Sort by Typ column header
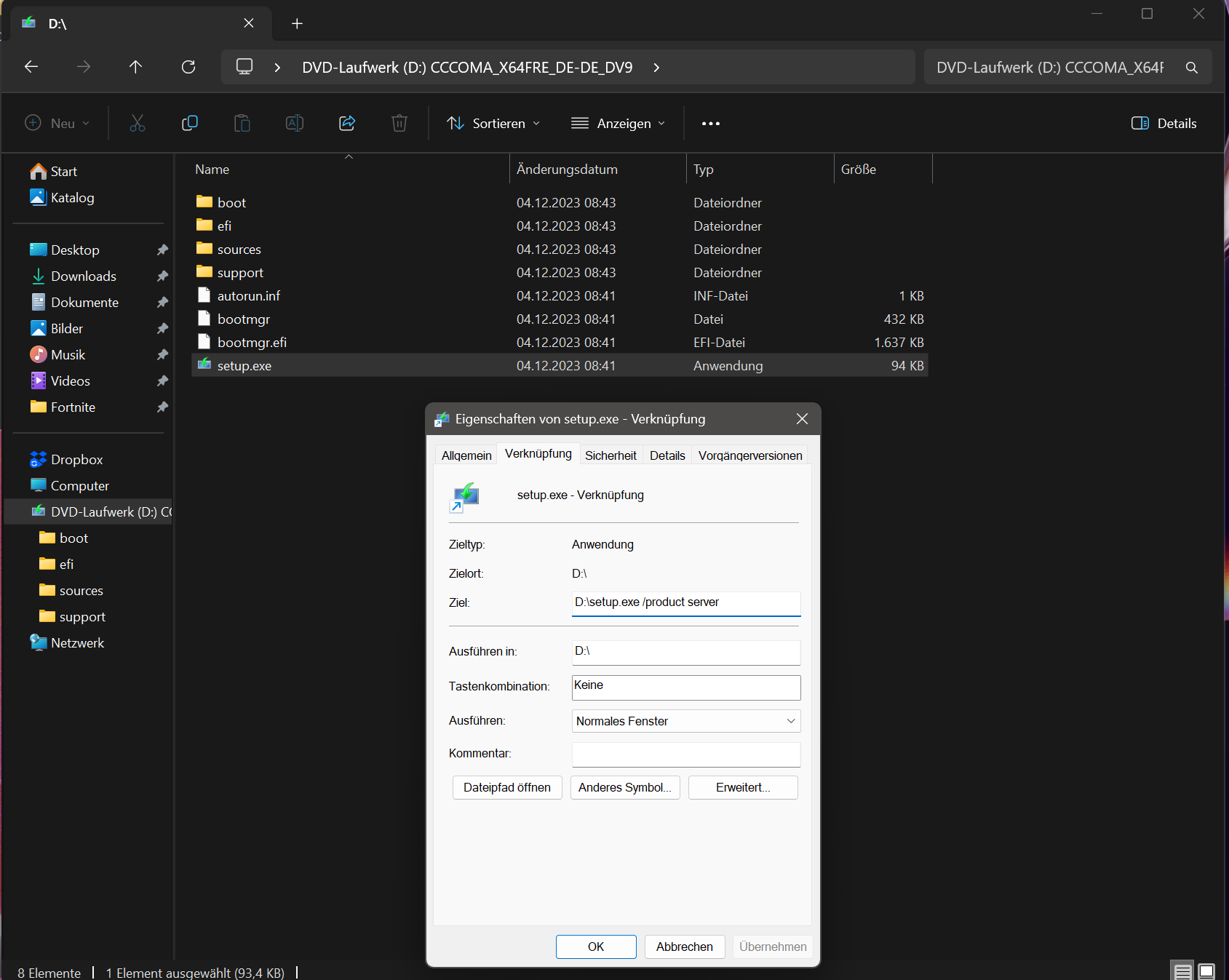 (760, 170)
